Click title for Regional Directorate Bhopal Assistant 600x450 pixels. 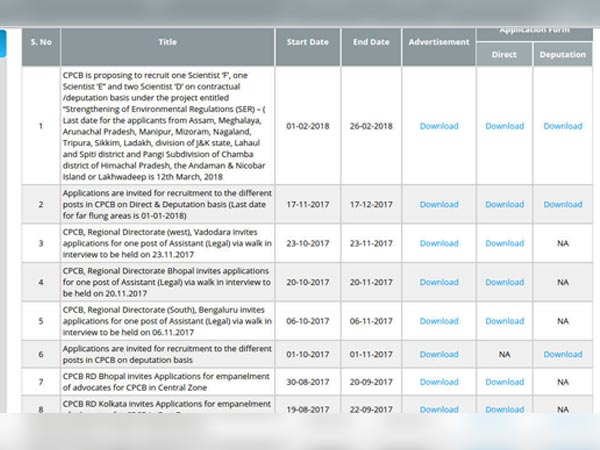(166, 282)
